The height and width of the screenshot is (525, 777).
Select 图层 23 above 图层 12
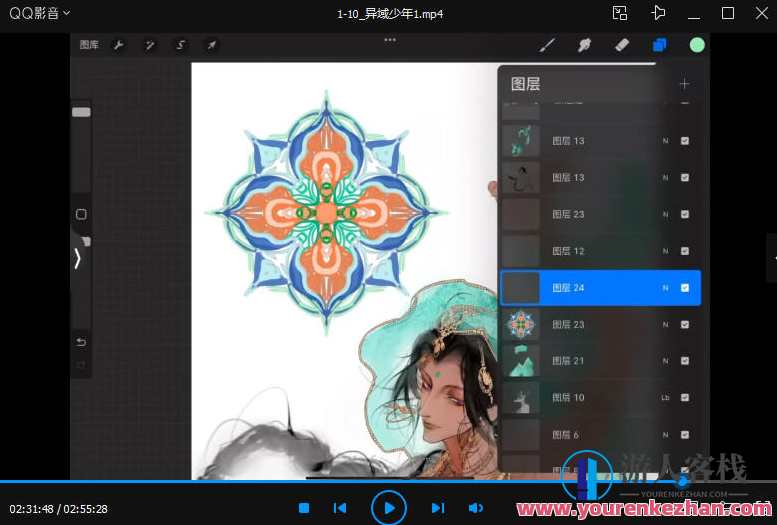pos(600,214)
